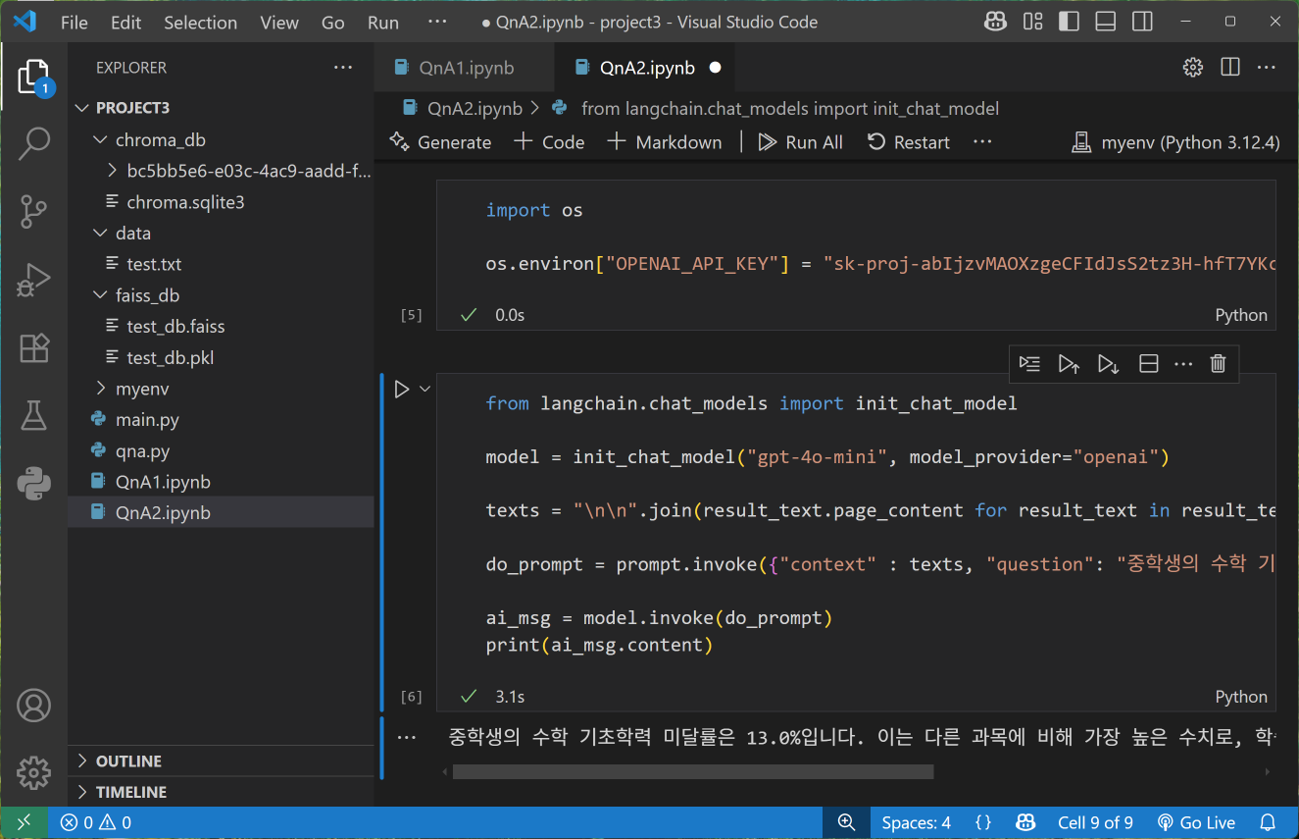Open test.txt in Explorer

click(221, 264)
